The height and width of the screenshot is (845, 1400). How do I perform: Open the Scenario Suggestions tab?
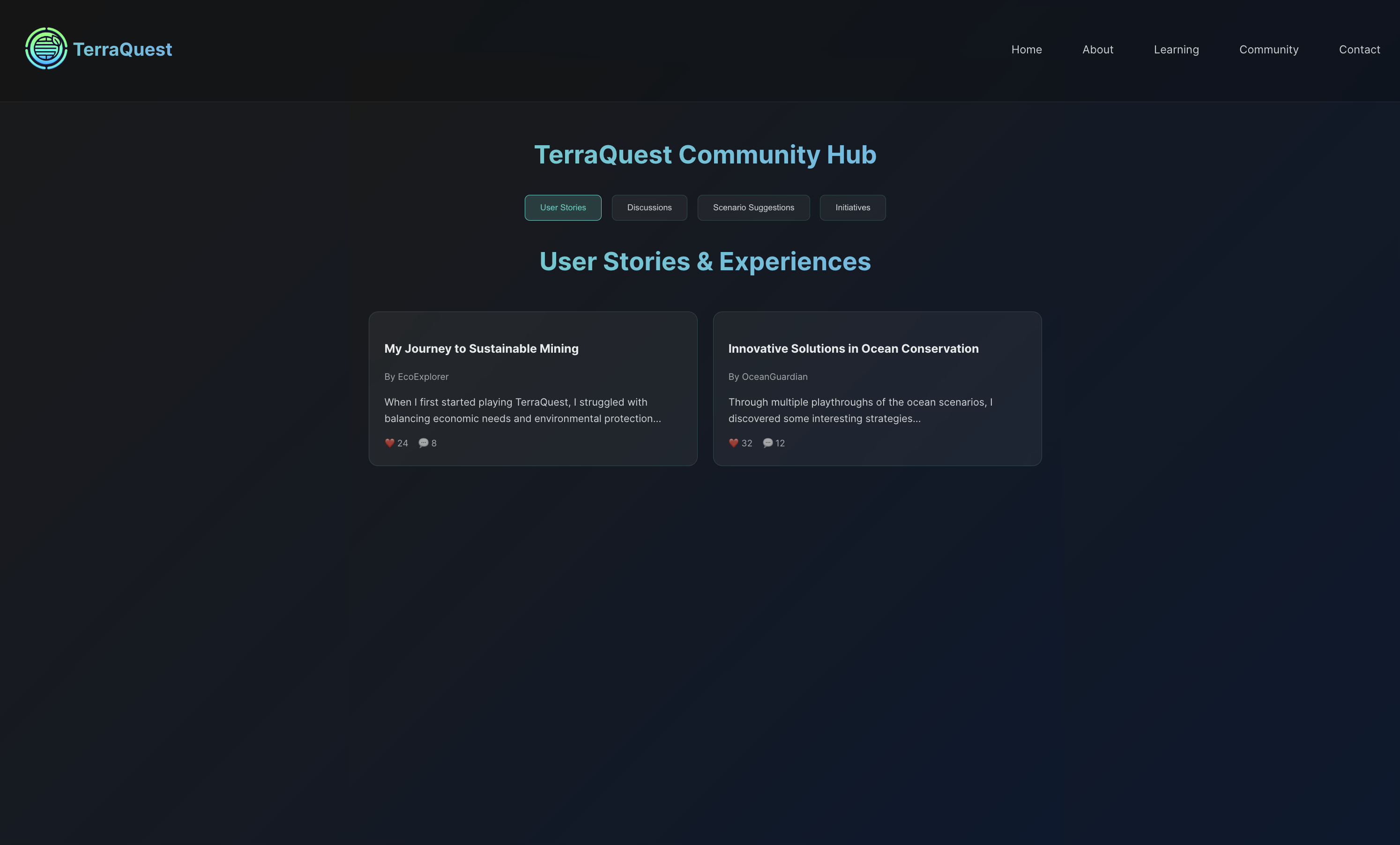(x=753, y=208)
